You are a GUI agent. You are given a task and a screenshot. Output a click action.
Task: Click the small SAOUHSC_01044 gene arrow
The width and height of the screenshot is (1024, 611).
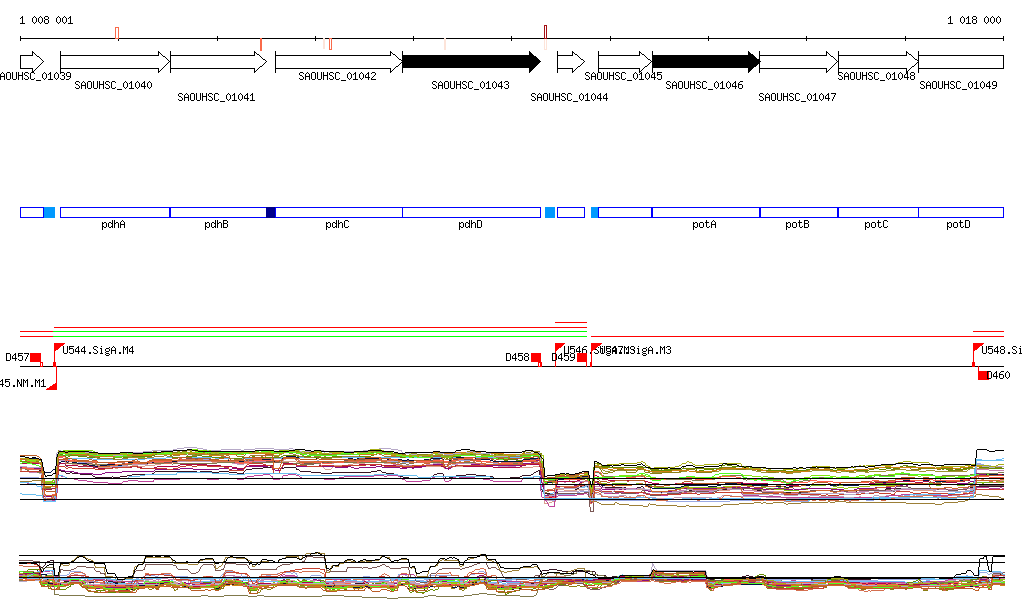570,62
